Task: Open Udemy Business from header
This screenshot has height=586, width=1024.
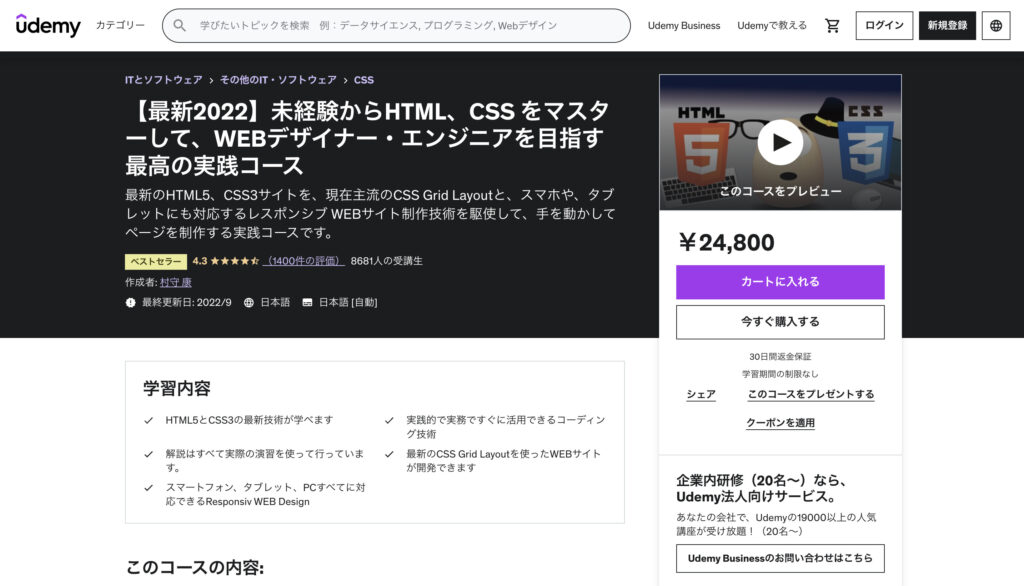Action: tap(684, 25)
